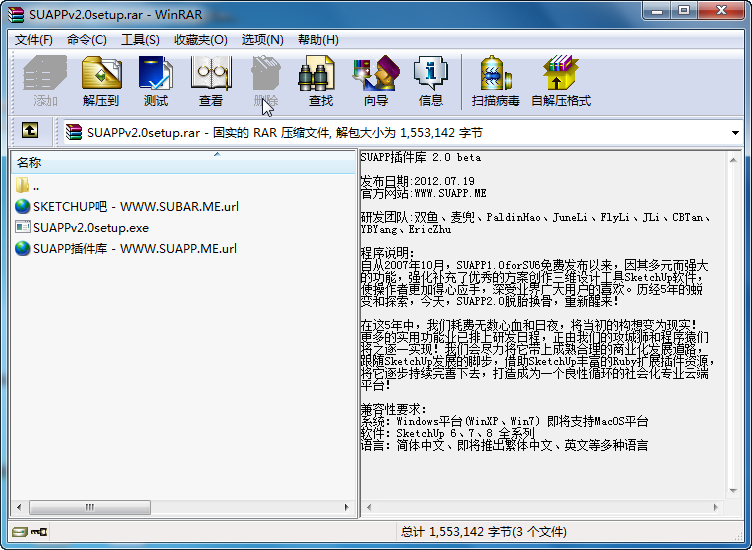Close the WinRAR window
Screen dimensions: 752x550
click(x=720, y=11)
